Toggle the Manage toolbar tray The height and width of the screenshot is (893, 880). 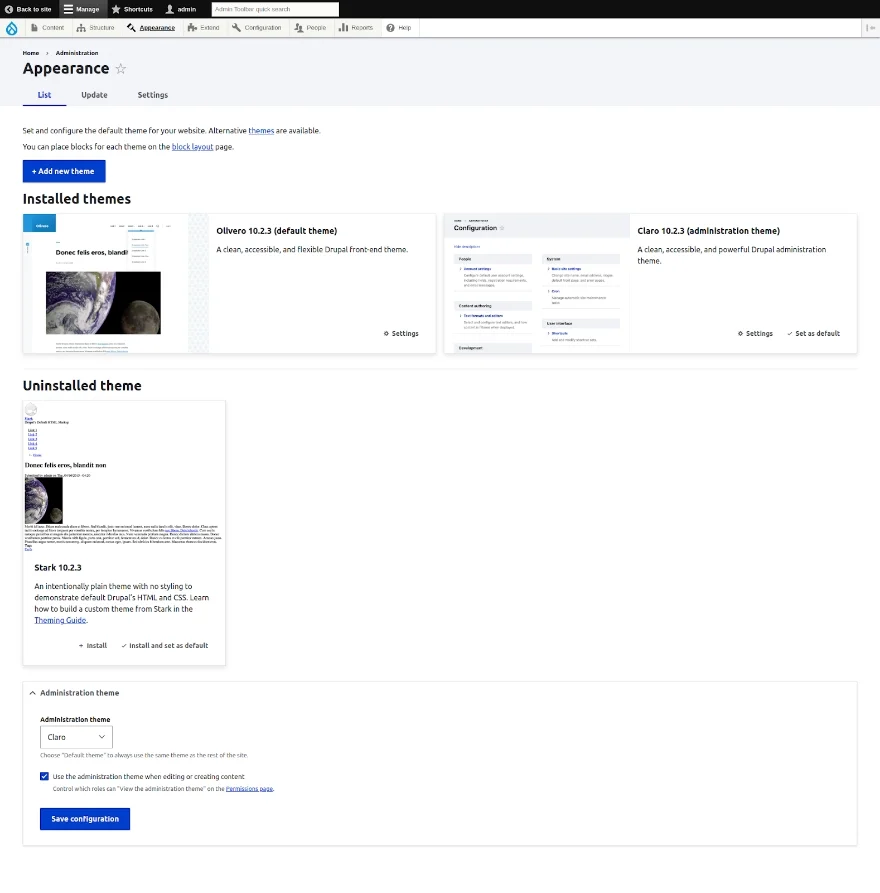point(81,9)
